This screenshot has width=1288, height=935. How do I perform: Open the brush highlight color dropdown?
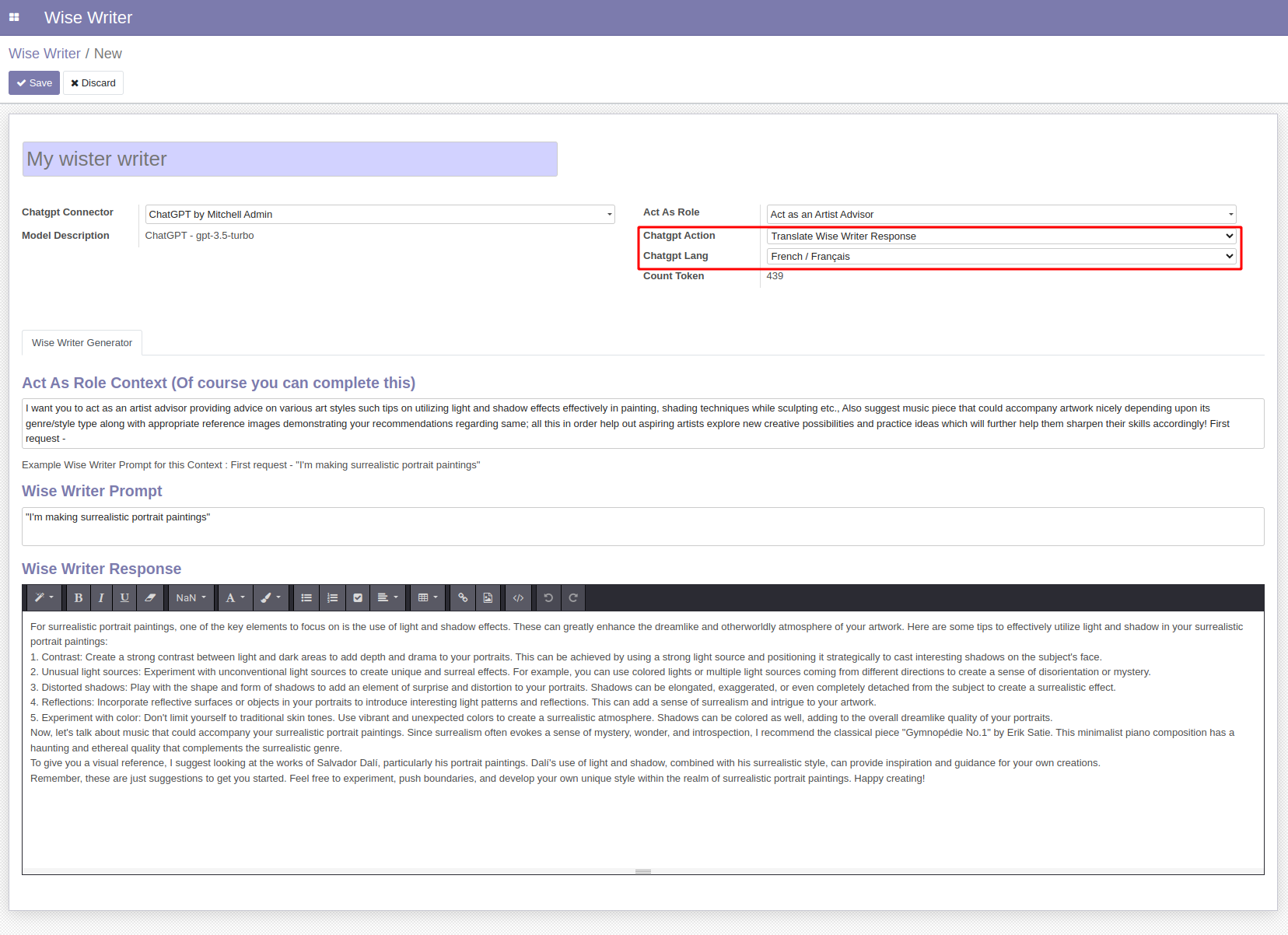point(271,597)
